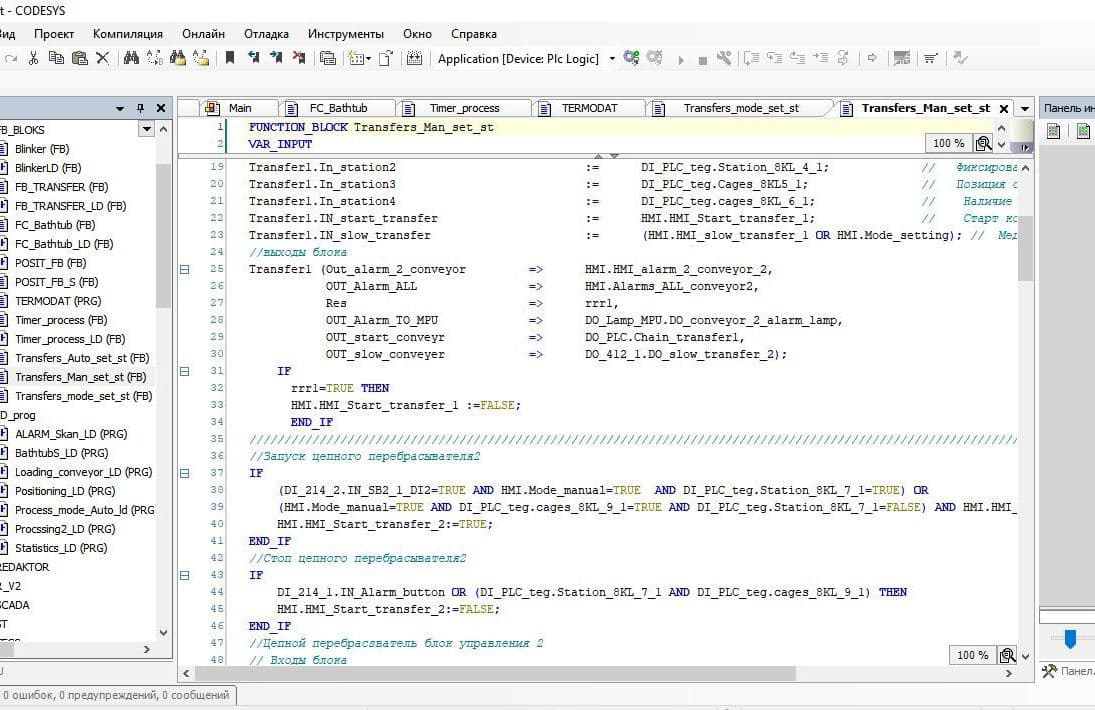The height and width of the screenshot is (710, 1095).
Task: Jump to the next bookmark
Action: (x=276, y=59)
